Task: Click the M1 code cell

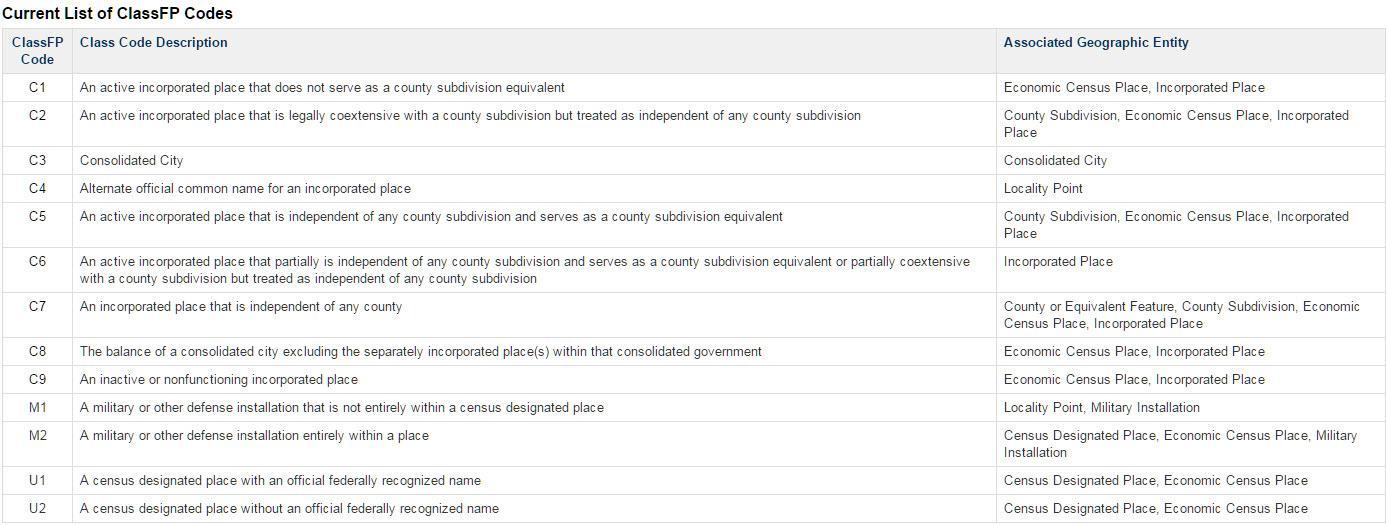Action: [x=37, y=408]
